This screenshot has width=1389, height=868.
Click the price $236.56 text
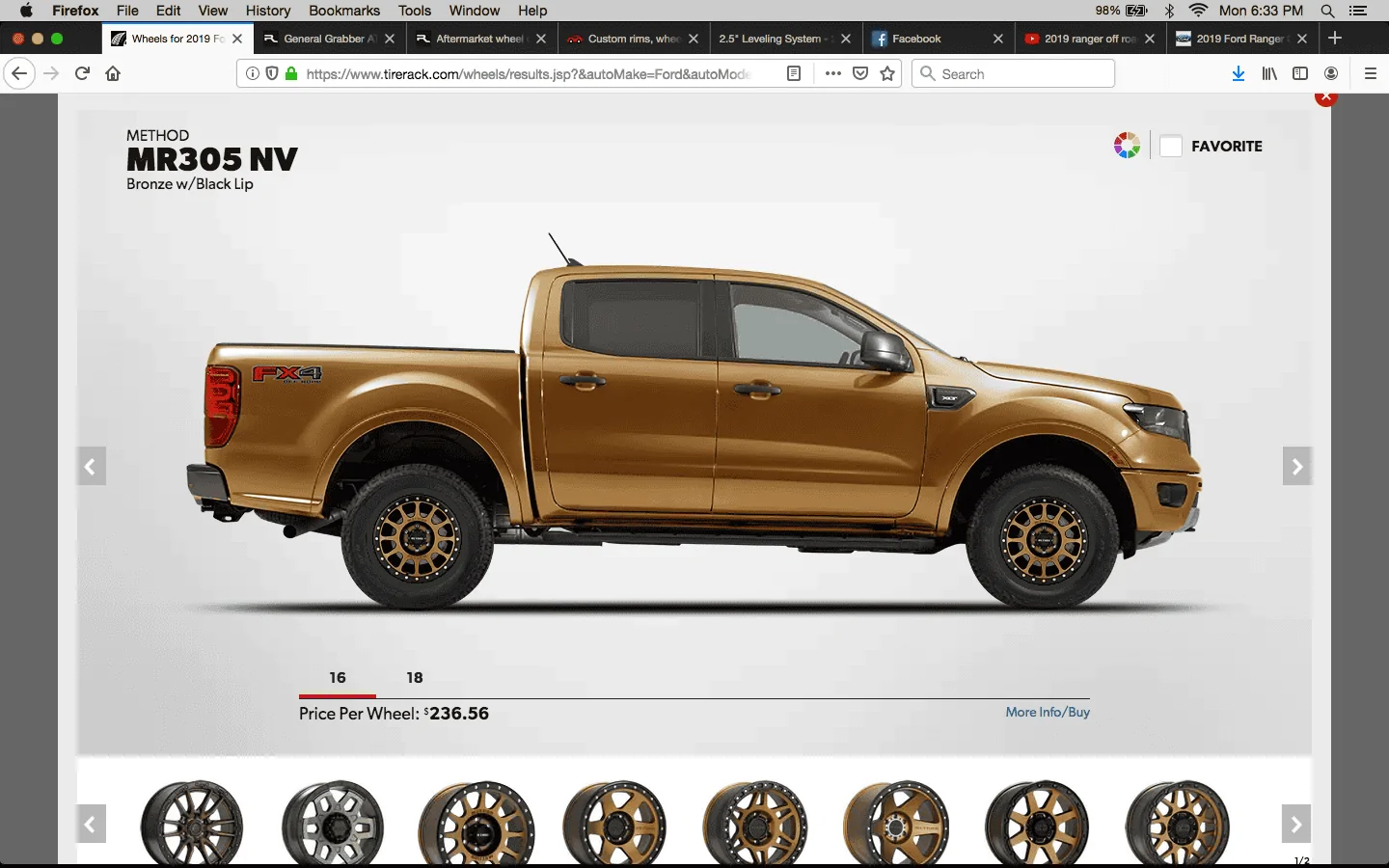[x=456, y=714]
